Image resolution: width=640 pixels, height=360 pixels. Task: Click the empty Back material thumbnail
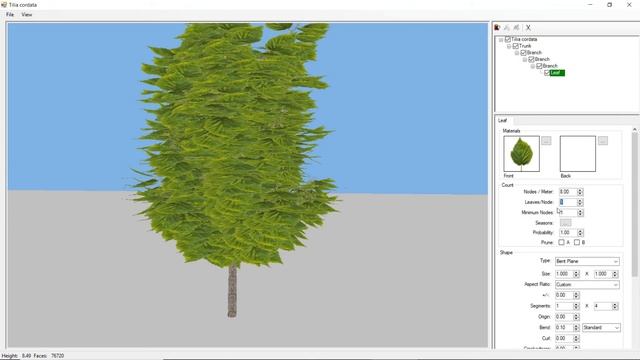point(578,154)
